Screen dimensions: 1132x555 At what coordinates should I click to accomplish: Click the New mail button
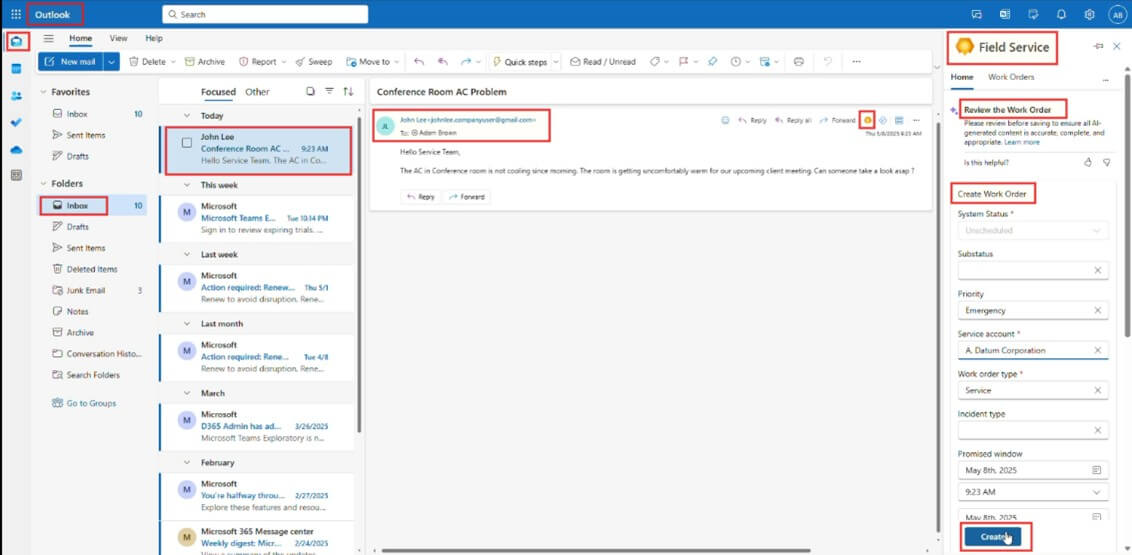pyautogui.click(x=71, y=62)
